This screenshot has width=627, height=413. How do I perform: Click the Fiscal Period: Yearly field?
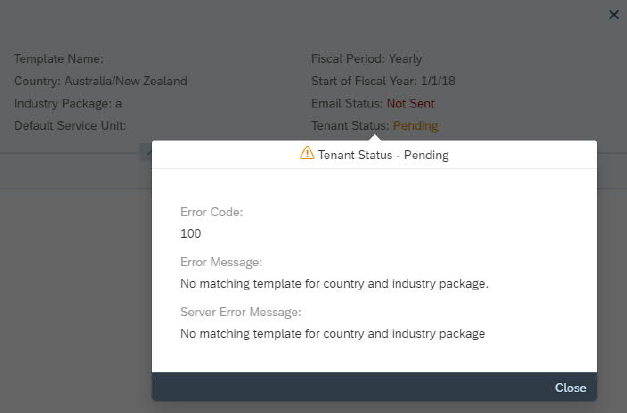(x=366, y=59)
